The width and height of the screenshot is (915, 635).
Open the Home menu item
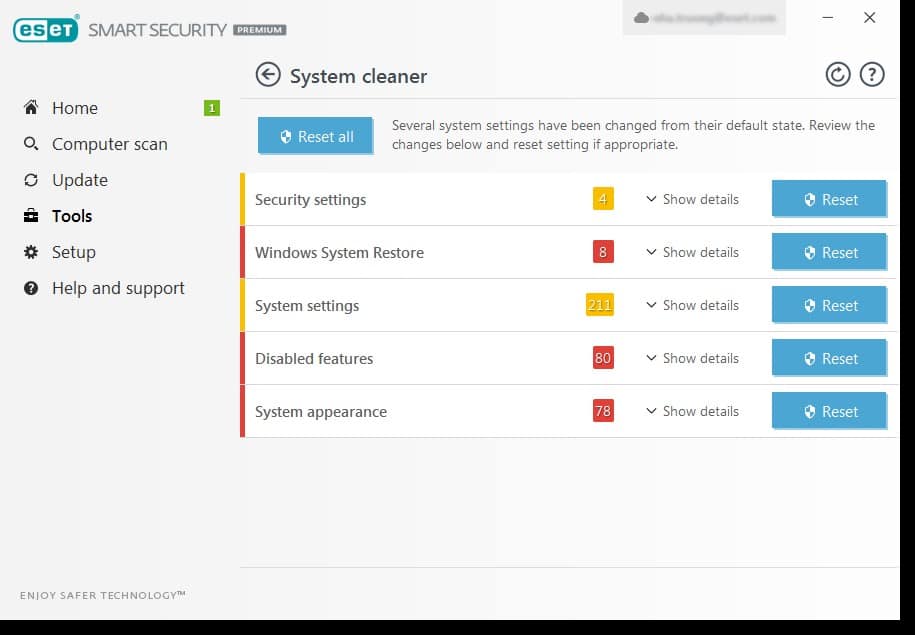tap(74, 108)
